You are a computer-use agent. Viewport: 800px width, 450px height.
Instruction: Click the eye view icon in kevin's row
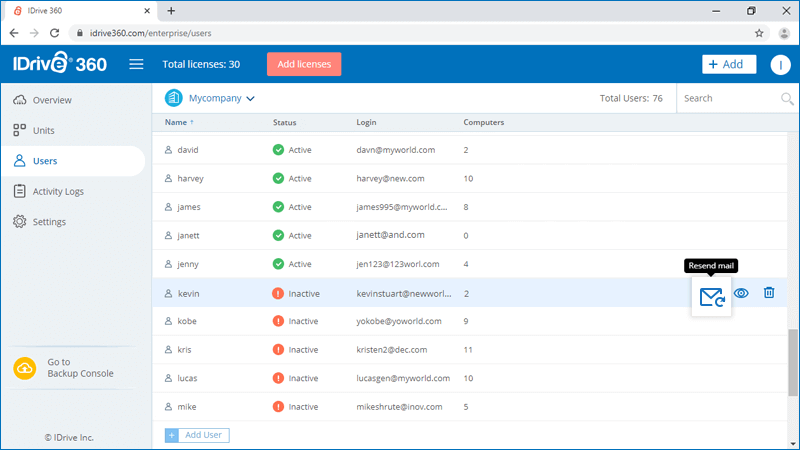tap(741, 293)
